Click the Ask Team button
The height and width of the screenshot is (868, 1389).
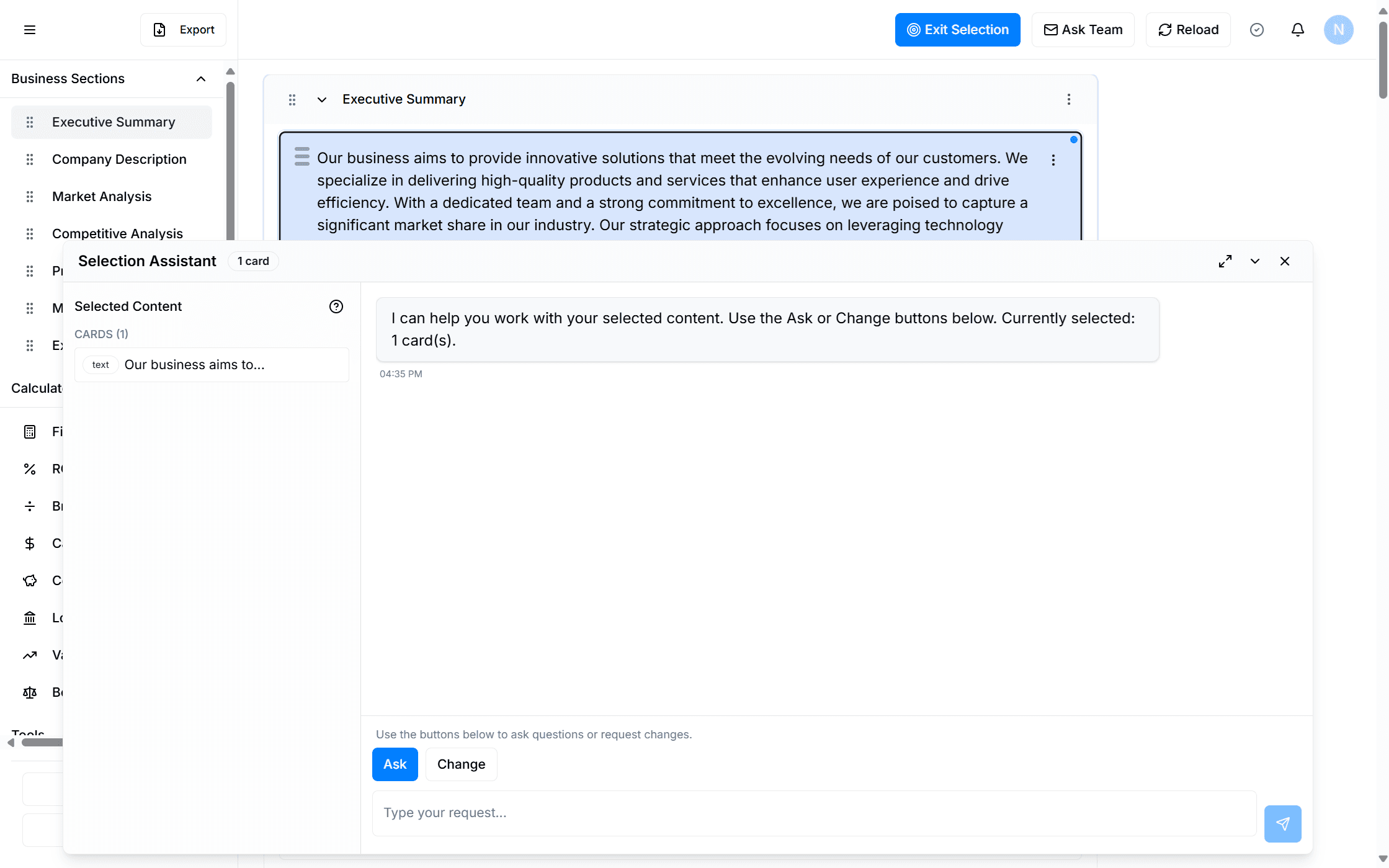pos(1083,30)
